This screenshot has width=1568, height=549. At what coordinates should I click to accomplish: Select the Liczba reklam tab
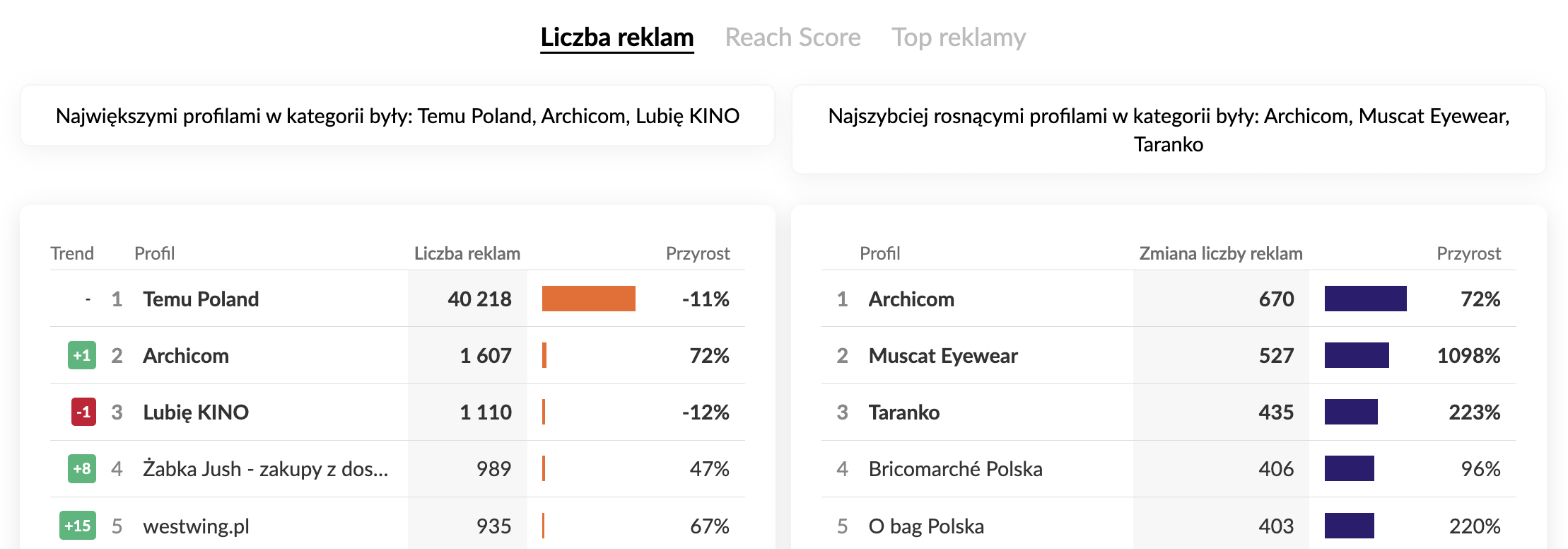617,37
